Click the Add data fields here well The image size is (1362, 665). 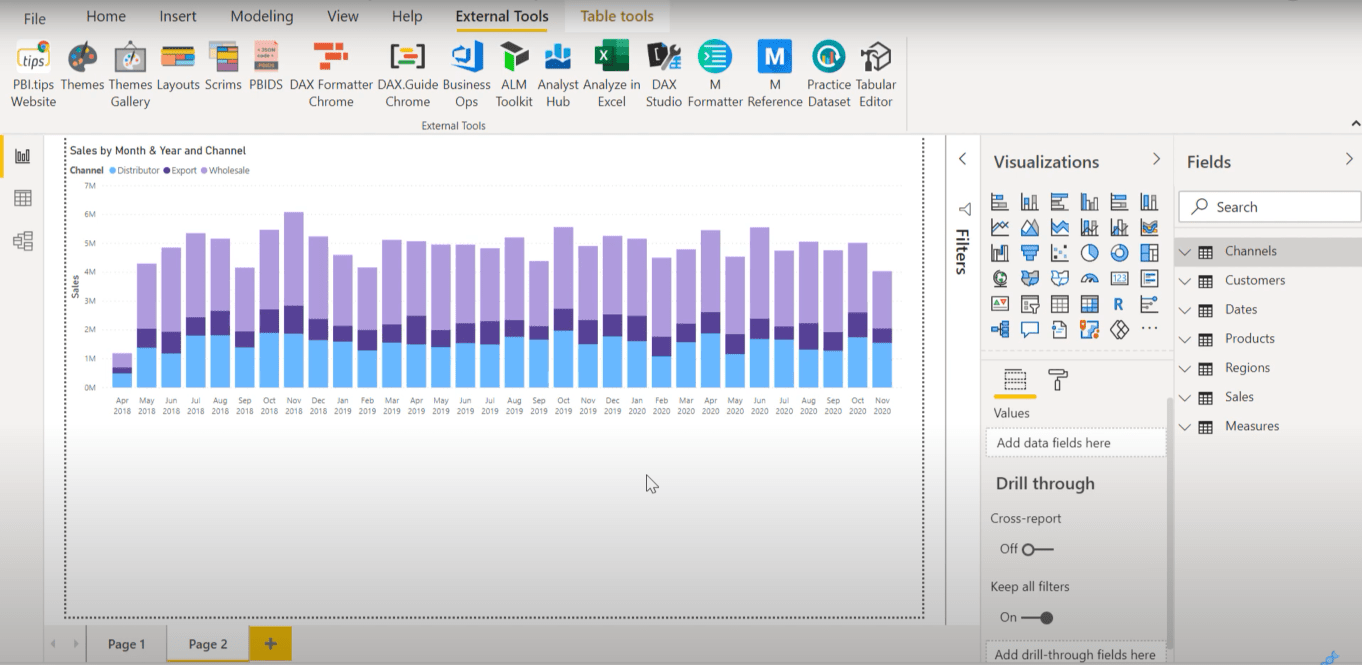click(x=1075, y=443)
